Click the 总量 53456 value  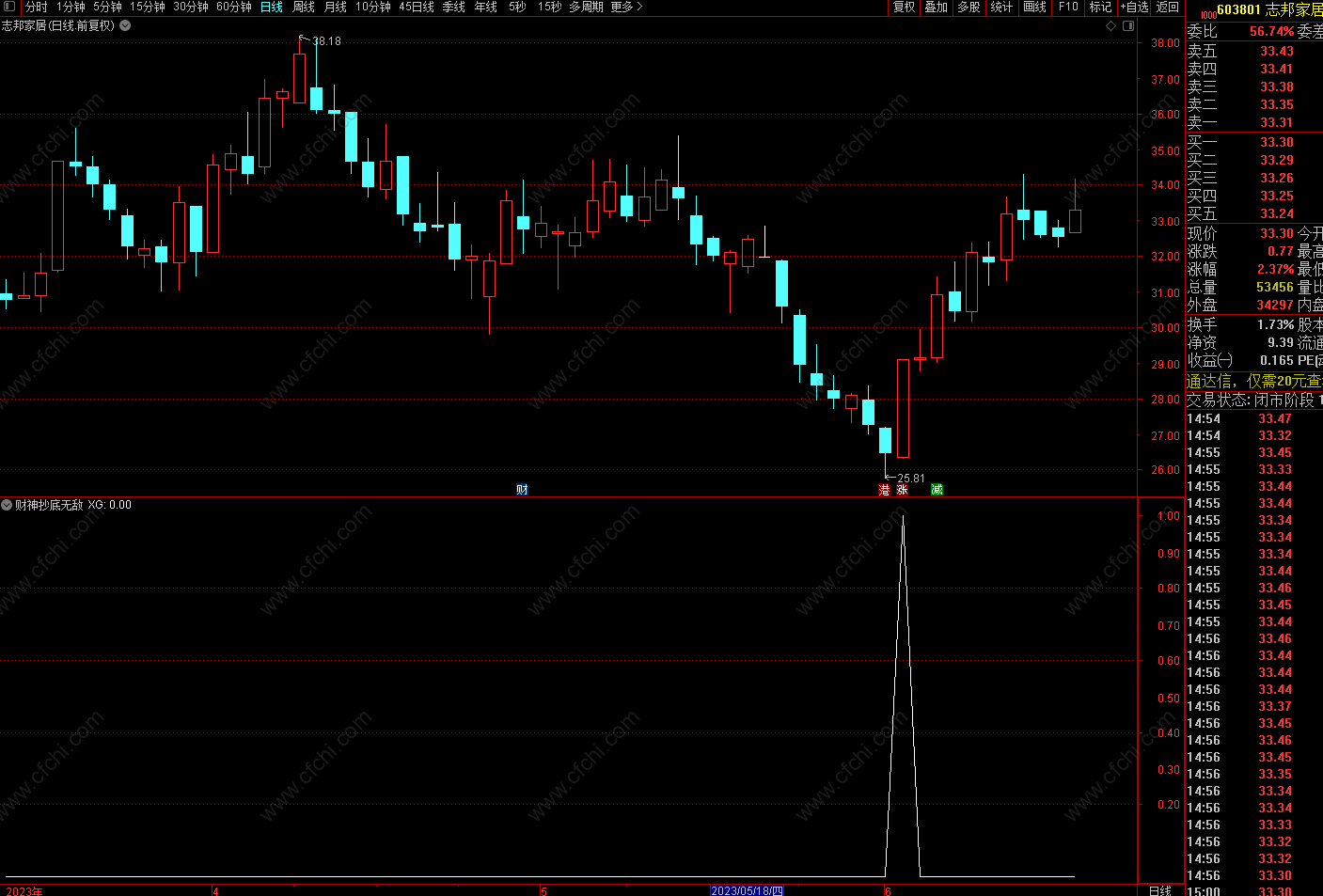point(1275,287)
